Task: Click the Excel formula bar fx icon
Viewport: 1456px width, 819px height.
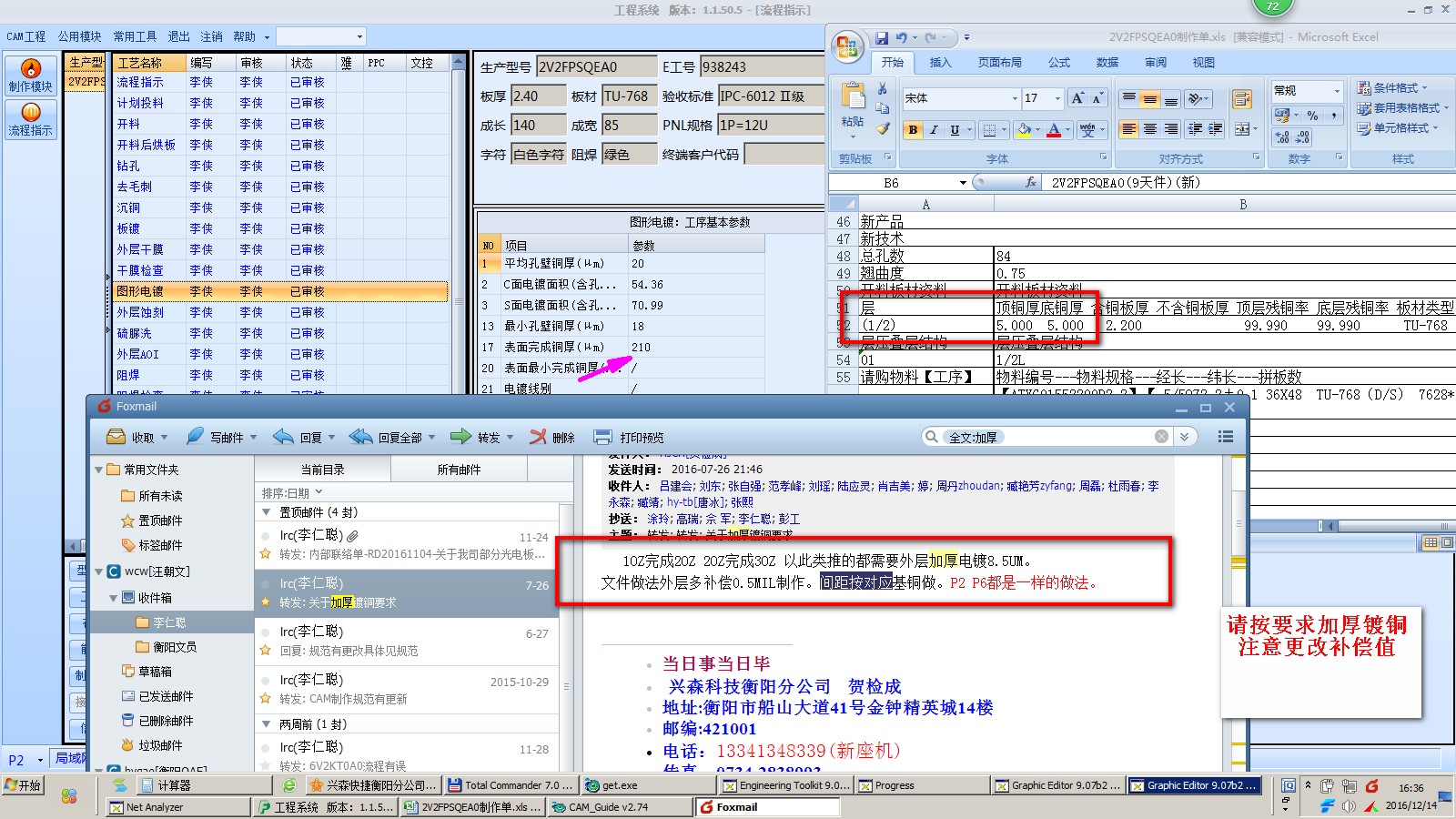Action: 1031,183
